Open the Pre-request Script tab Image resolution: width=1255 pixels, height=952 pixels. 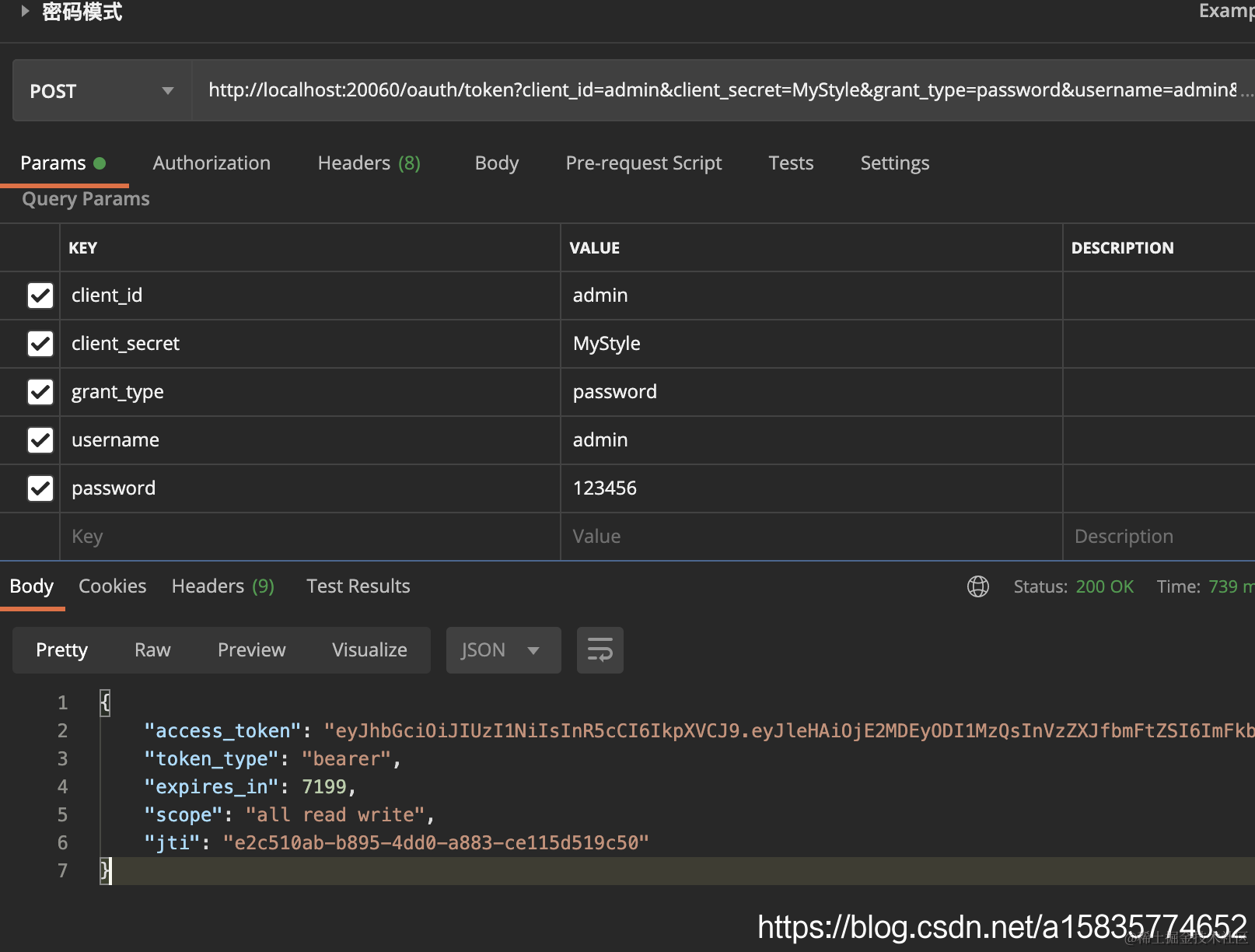(644, 163)
